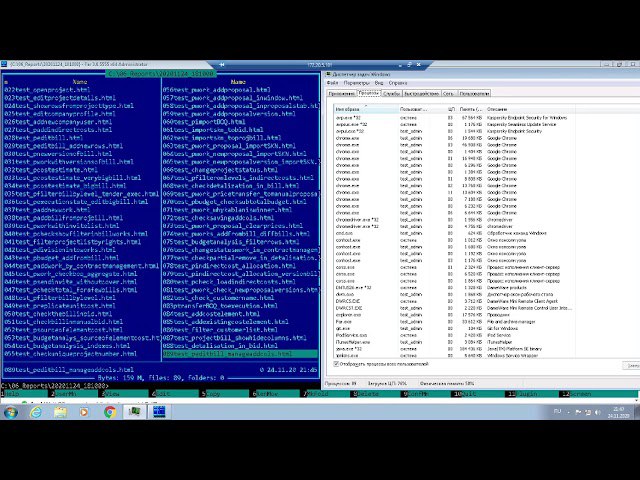Switch to the Приложения tab

tap(342, 93)
